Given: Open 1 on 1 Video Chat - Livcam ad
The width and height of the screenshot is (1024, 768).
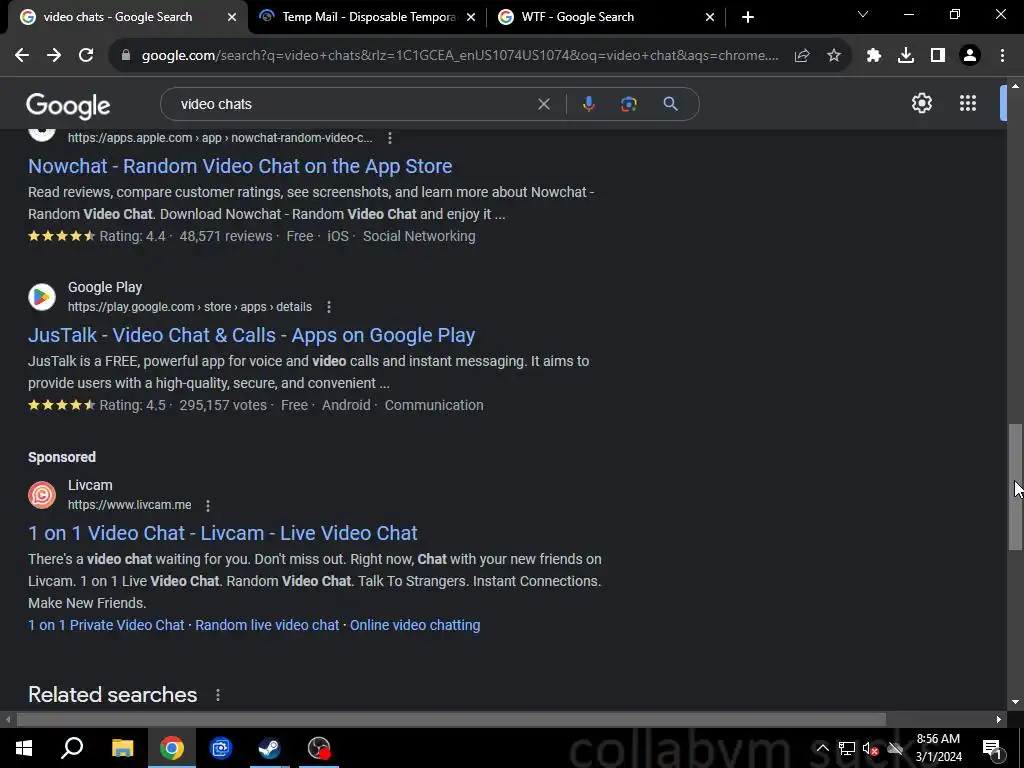Looking at the screenshot, I should 223,534.
